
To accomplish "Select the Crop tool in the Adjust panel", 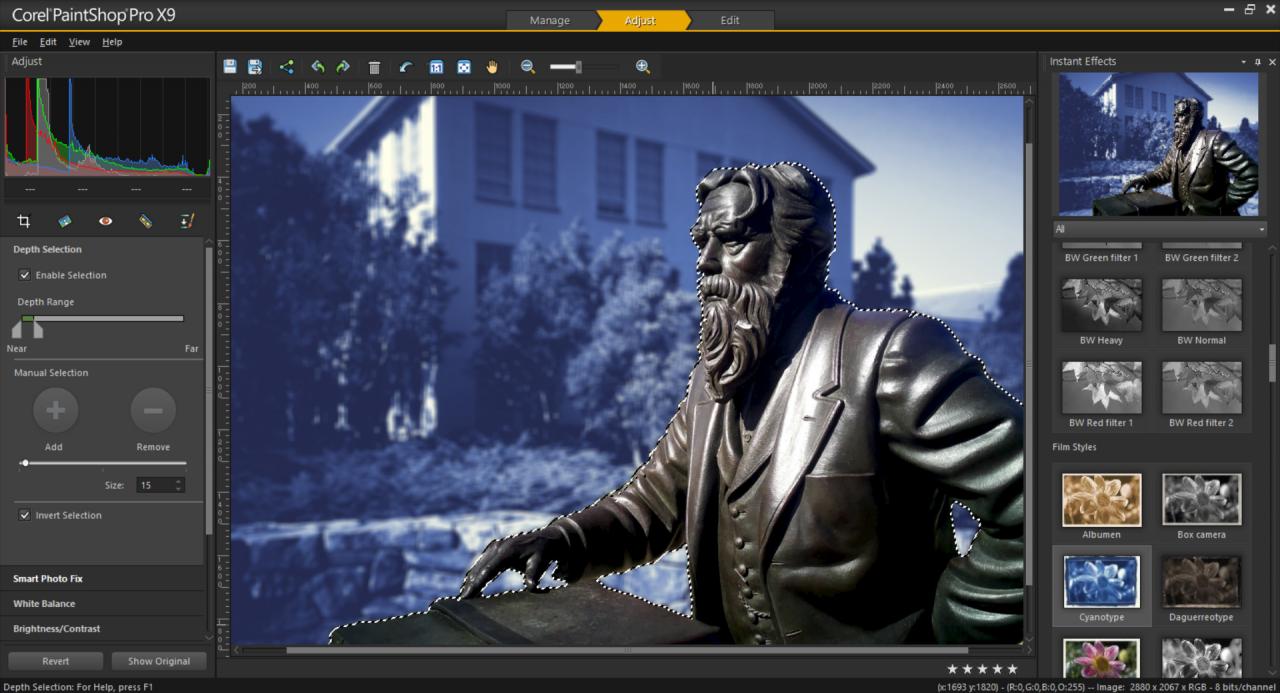I will [23, 221].
